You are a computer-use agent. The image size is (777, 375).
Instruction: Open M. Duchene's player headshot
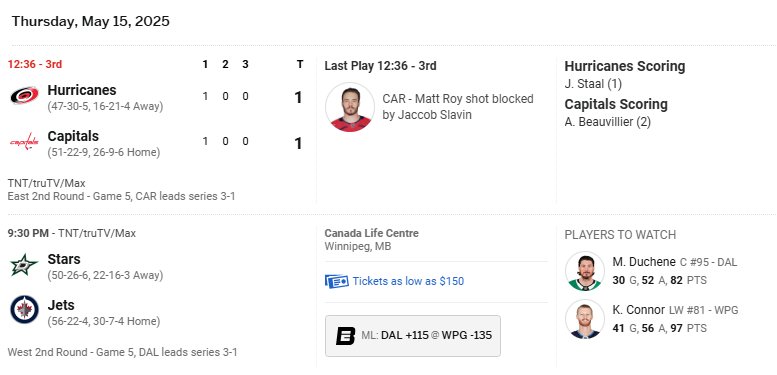(x=585, y=271)
